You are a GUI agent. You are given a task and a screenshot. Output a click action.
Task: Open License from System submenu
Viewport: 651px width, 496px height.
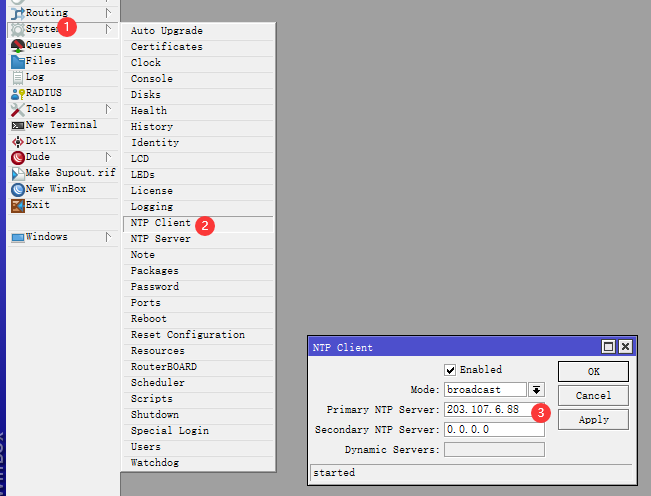point(198,191)
